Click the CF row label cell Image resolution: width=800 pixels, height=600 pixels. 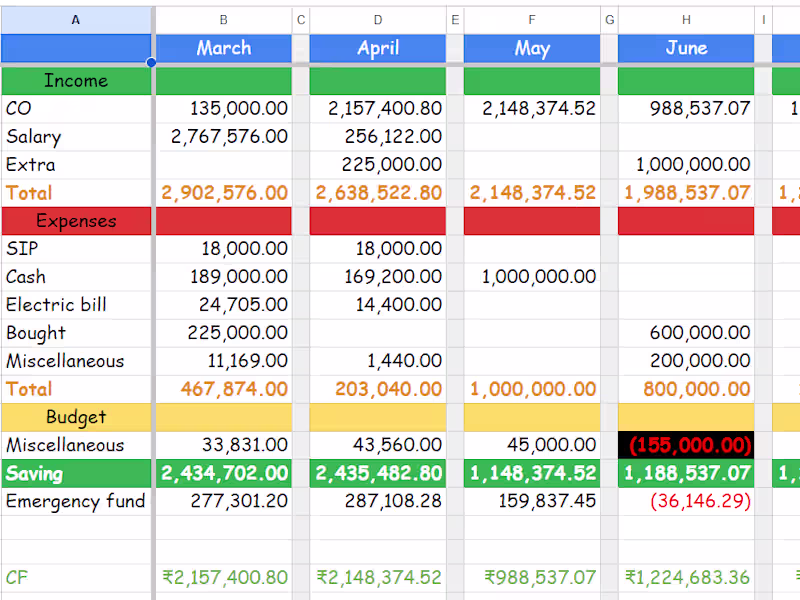click(76, 577)
